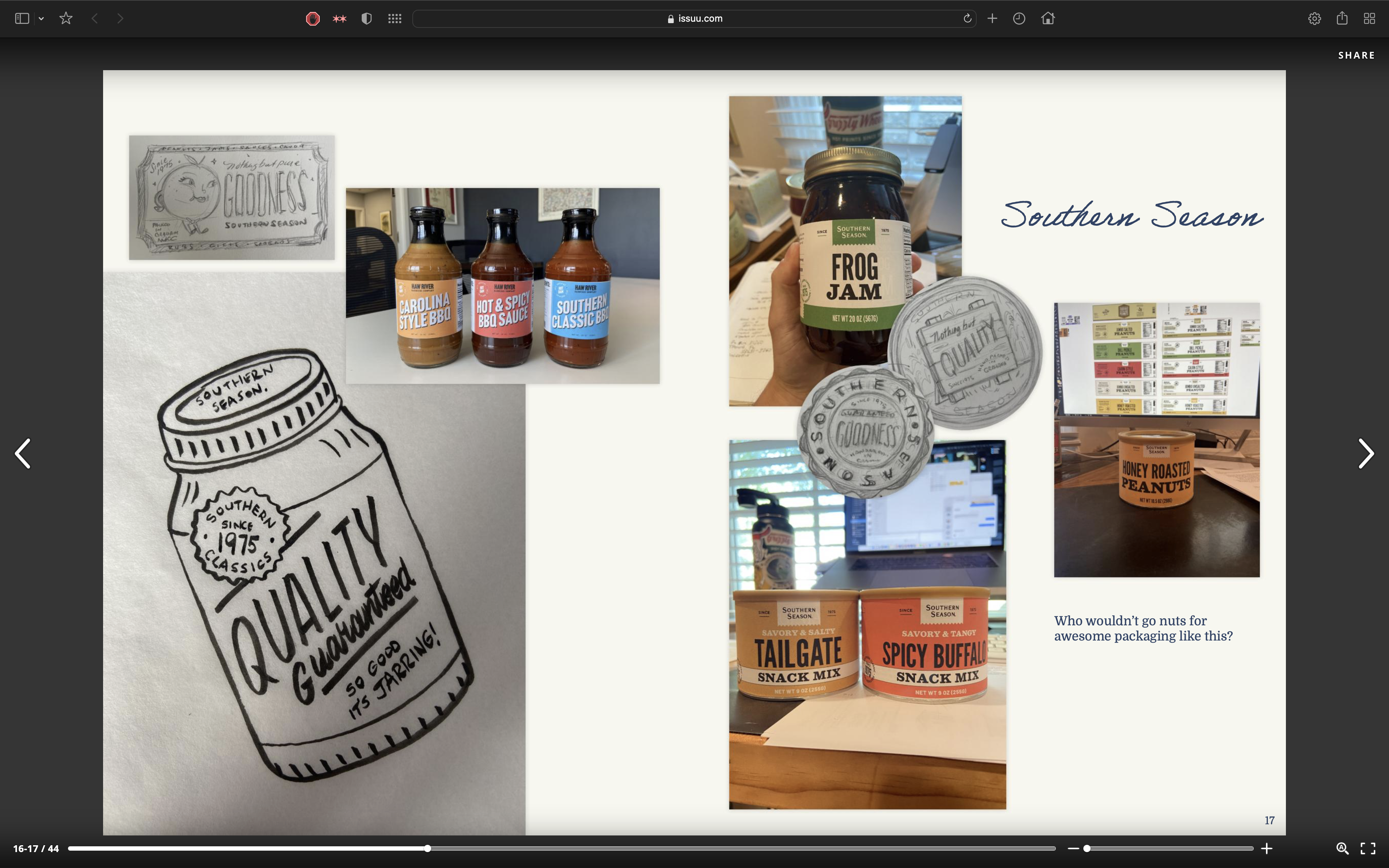1389x868 pixels.
Task: Enter fullscreen mode icon
Action: point(1368,848)
